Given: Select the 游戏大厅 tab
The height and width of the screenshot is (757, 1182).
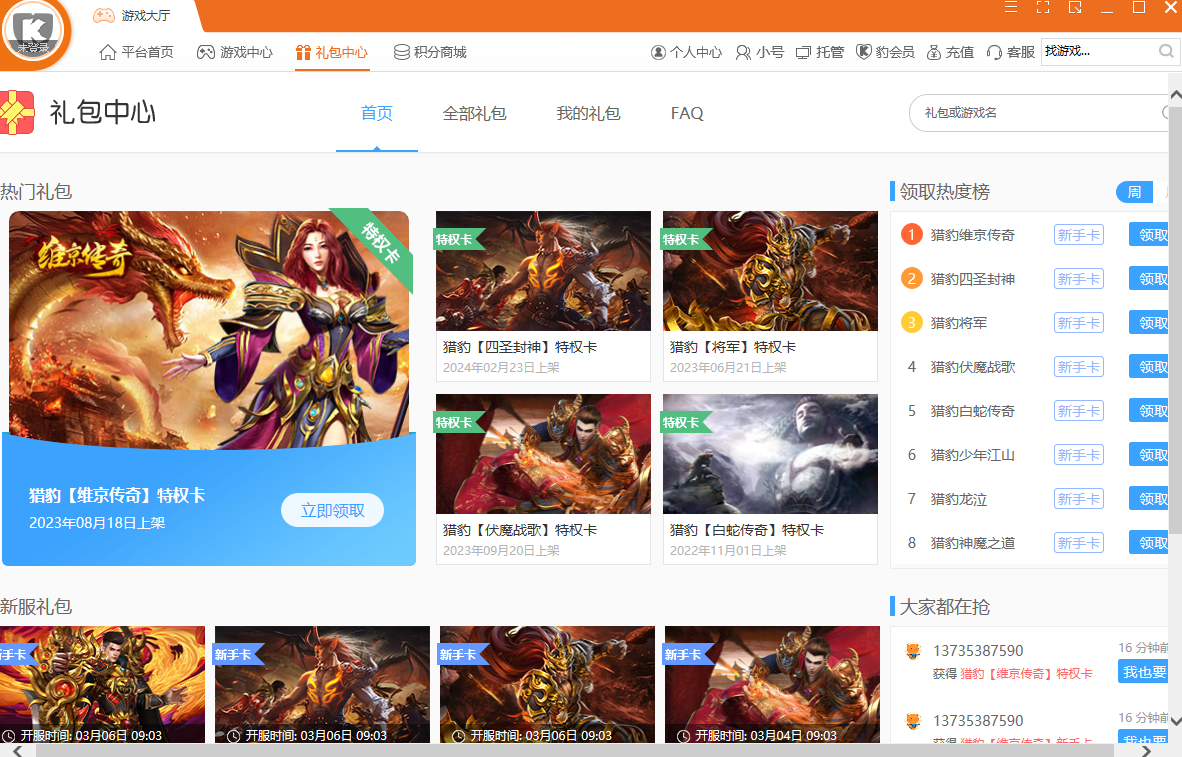Looking at the screenshot, I should pyautogui.click(x=133, y=16).
